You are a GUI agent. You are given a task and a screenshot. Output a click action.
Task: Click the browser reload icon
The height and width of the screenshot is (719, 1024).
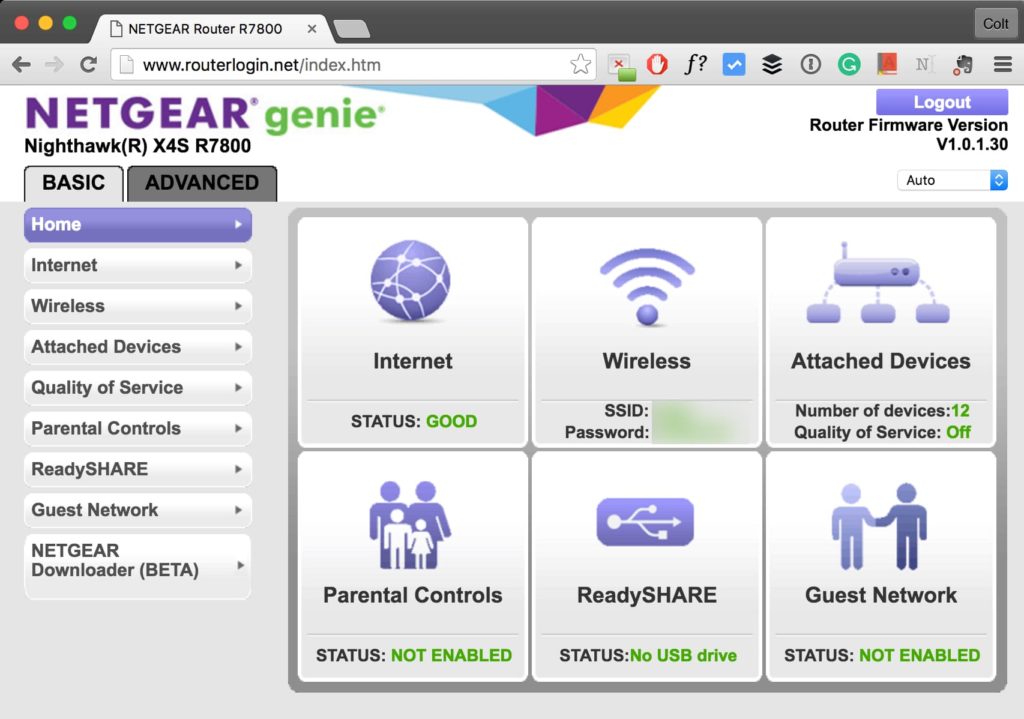click(x=88, y=65)
